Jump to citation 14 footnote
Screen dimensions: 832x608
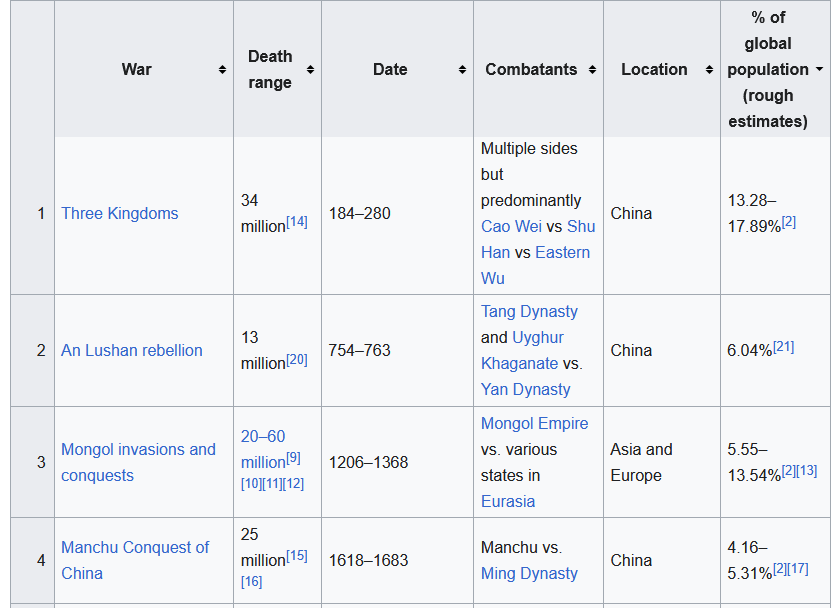(297, 222)
